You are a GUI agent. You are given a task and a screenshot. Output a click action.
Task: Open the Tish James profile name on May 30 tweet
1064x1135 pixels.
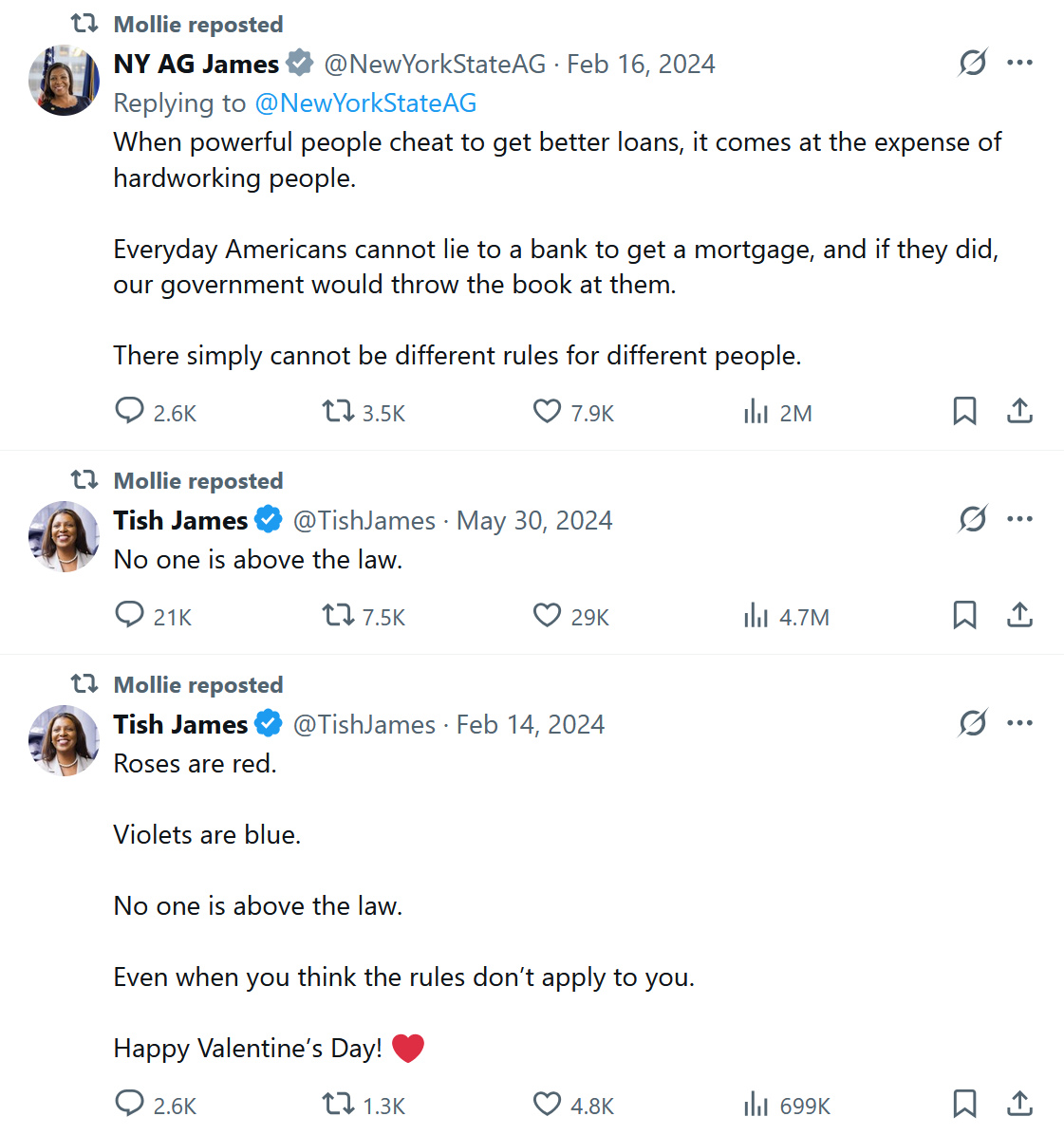click(180, 520)
